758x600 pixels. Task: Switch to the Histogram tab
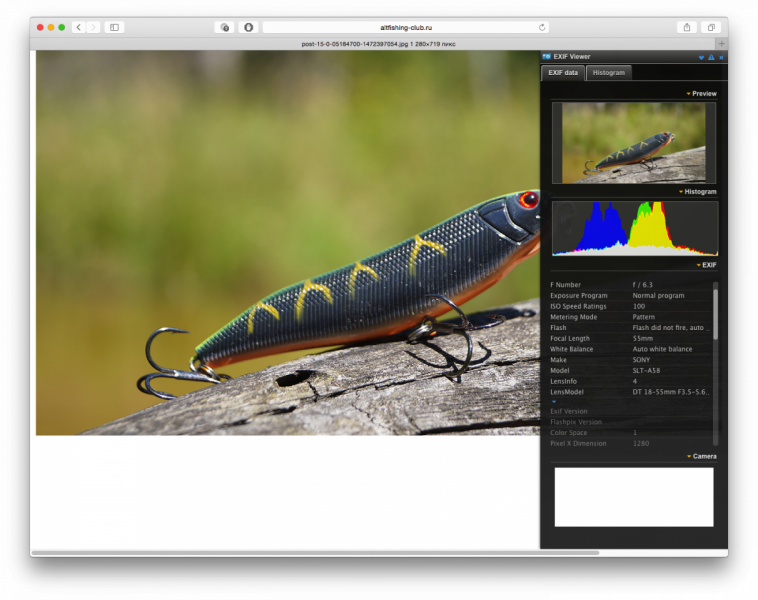[x=608, y=73]
